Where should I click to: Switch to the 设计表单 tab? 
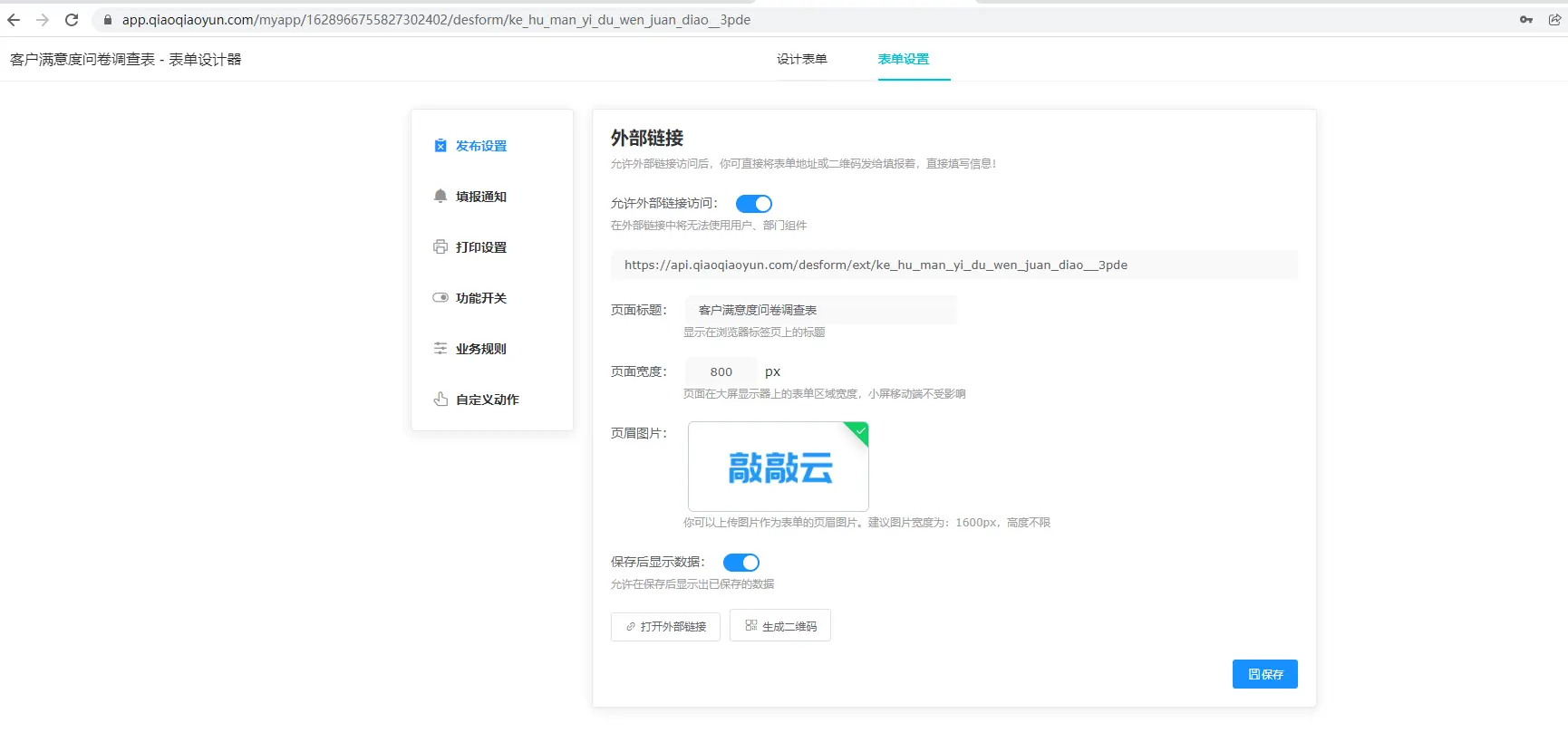tap(802, 60)
